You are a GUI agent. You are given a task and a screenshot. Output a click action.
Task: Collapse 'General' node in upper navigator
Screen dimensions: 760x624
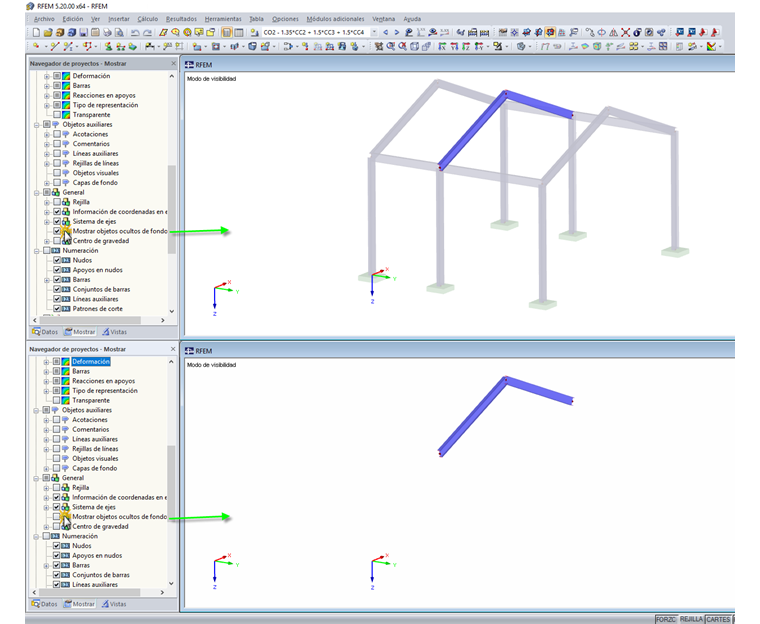(x=37, y=192)
